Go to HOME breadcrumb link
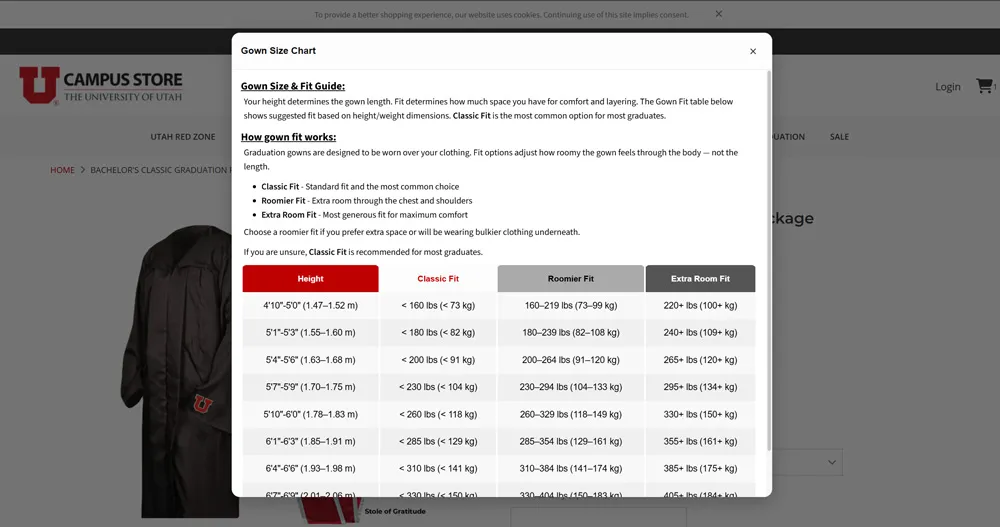Screen dimensions: 1000x527 coord(62,170)
